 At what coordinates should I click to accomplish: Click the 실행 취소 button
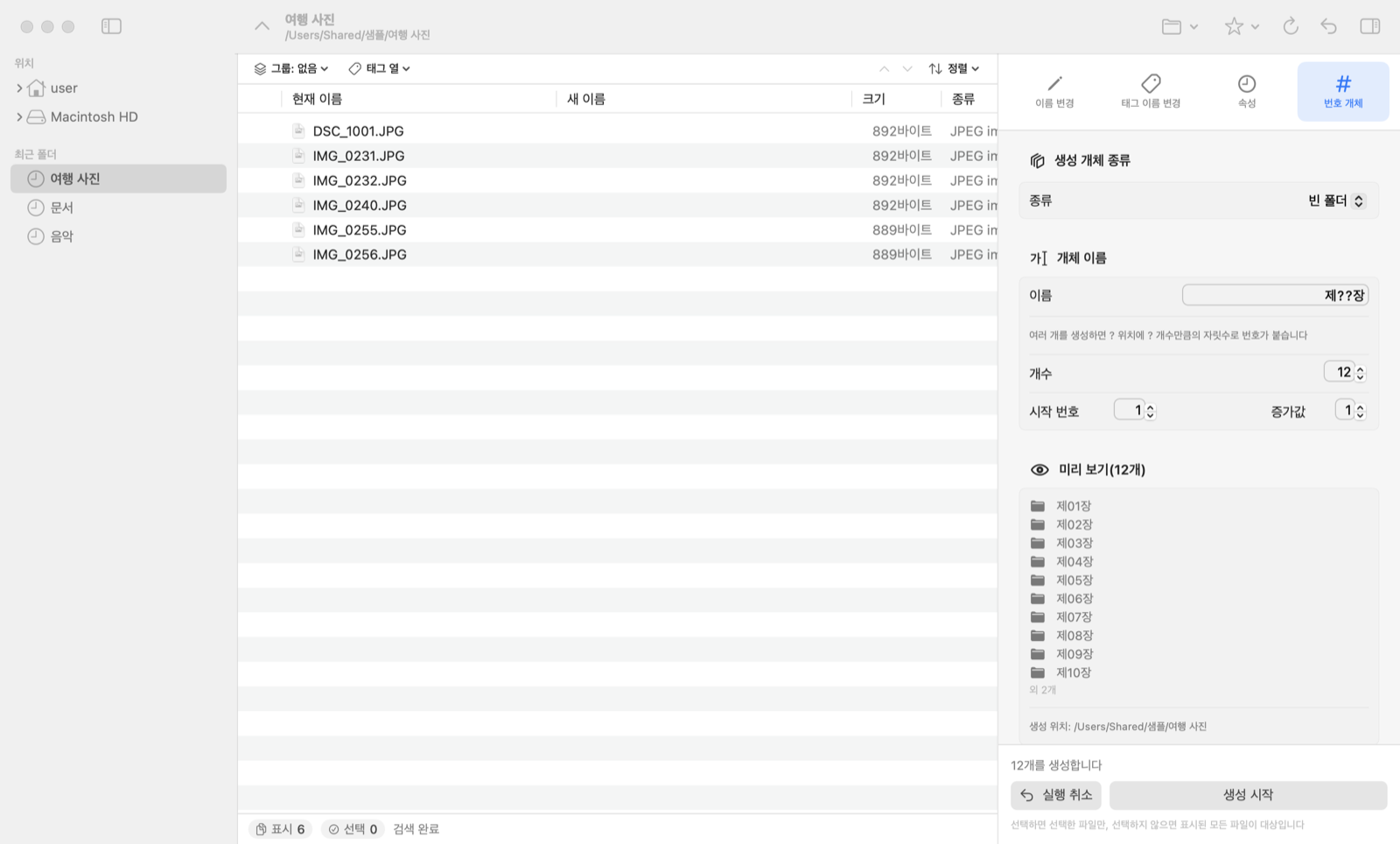1055,795
